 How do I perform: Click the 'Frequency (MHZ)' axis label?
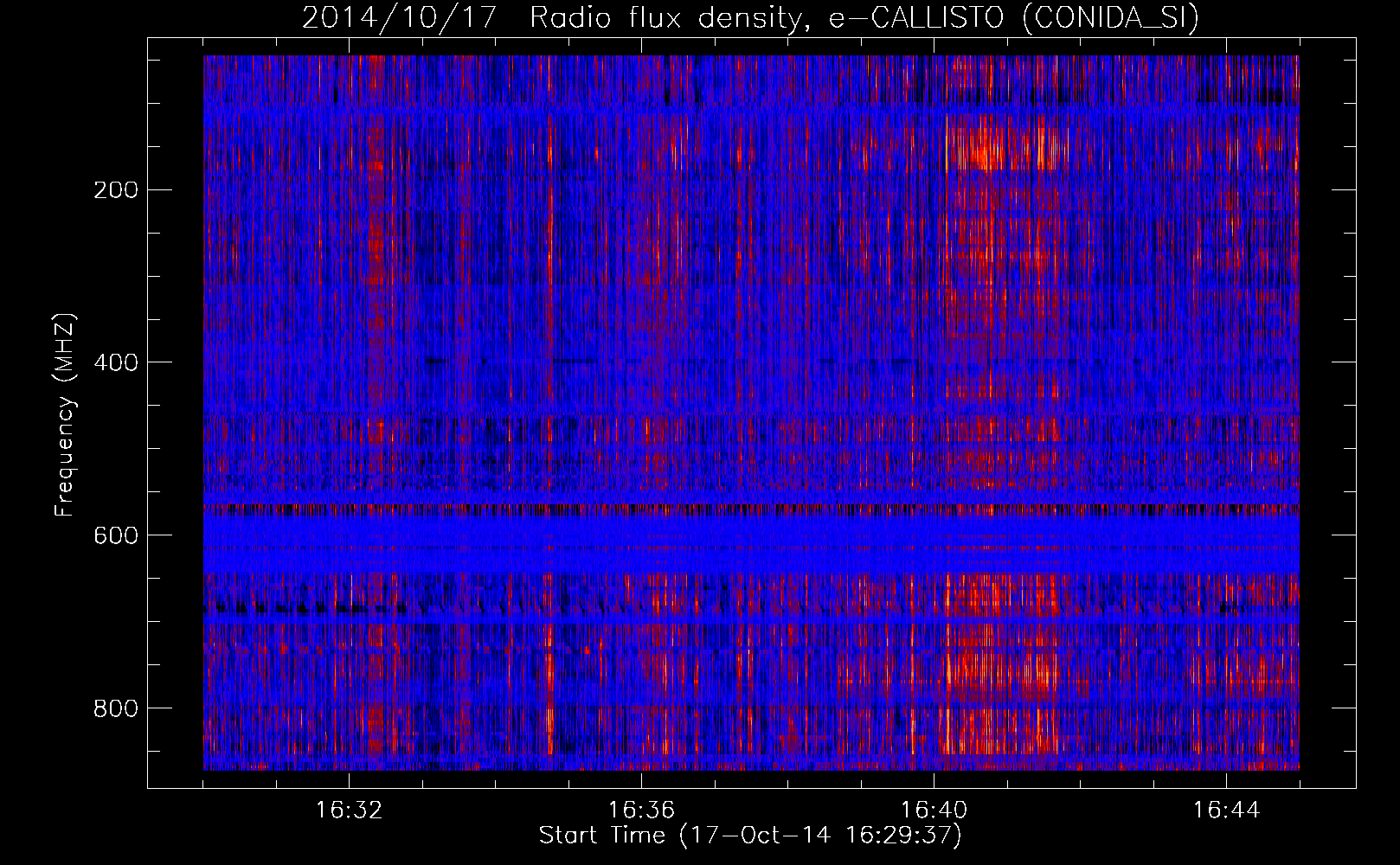tap(65, 415)
